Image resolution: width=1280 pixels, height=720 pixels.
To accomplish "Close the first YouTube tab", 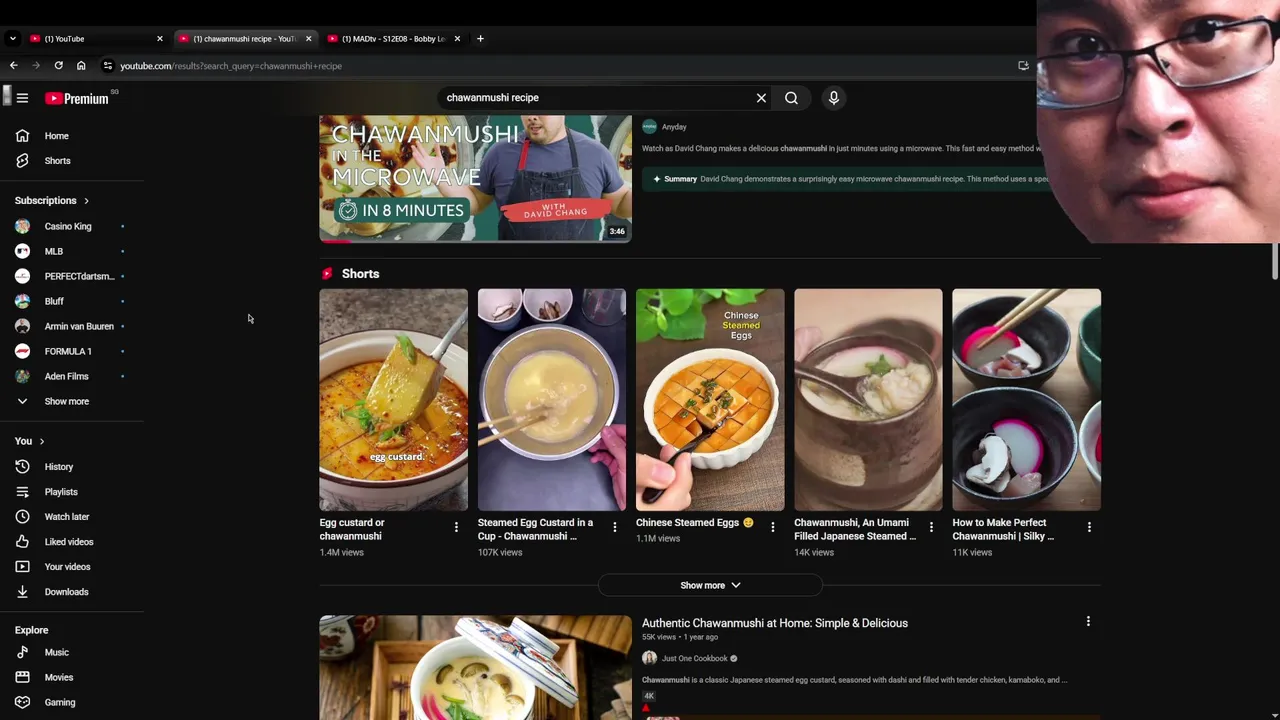I will click(x=159, y=39).
